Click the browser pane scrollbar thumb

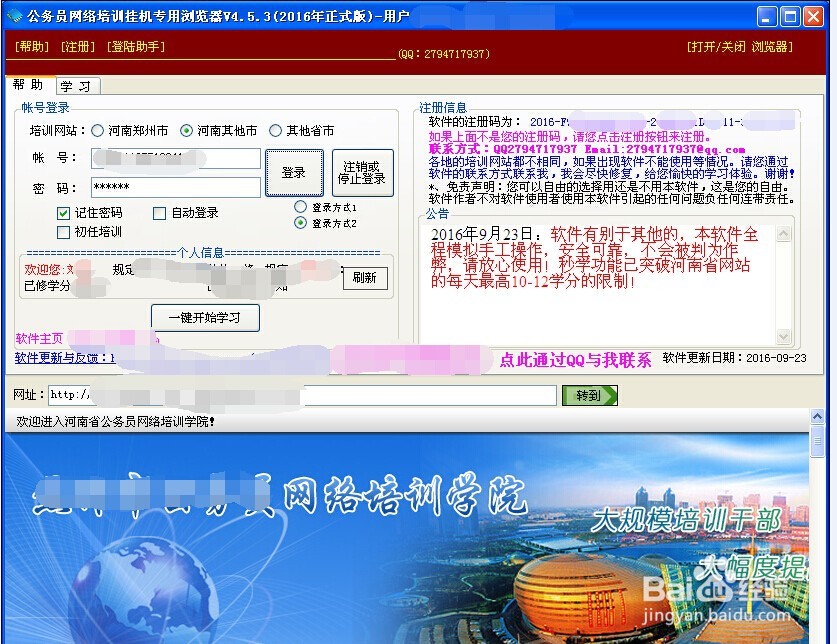(817, 441)
